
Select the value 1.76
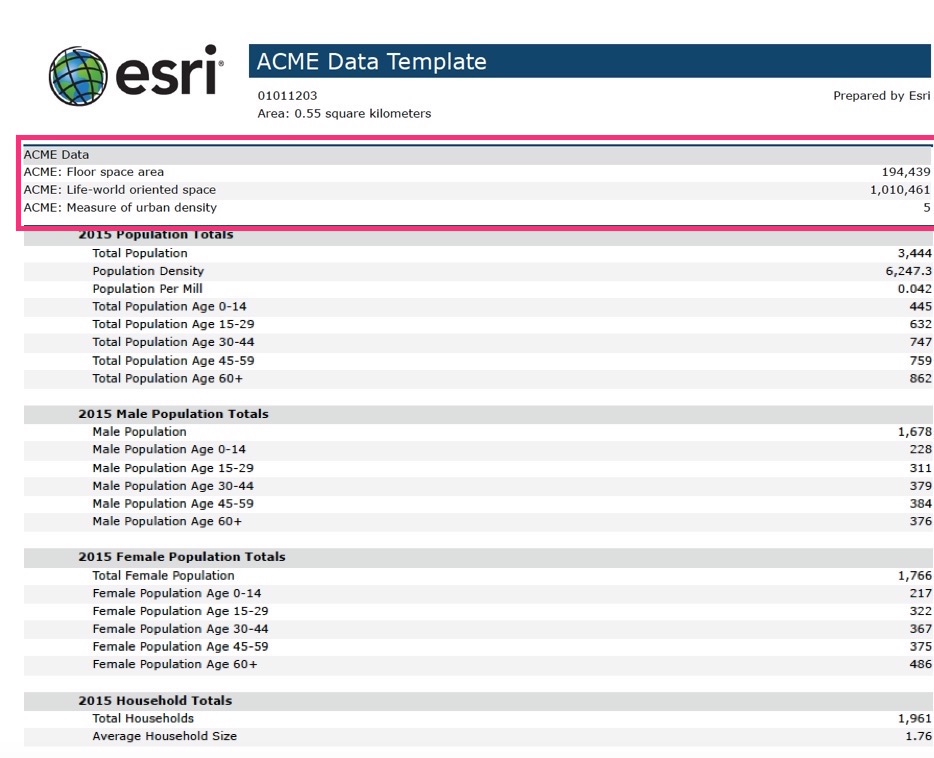pyautogui.click(x=918, y=737)
